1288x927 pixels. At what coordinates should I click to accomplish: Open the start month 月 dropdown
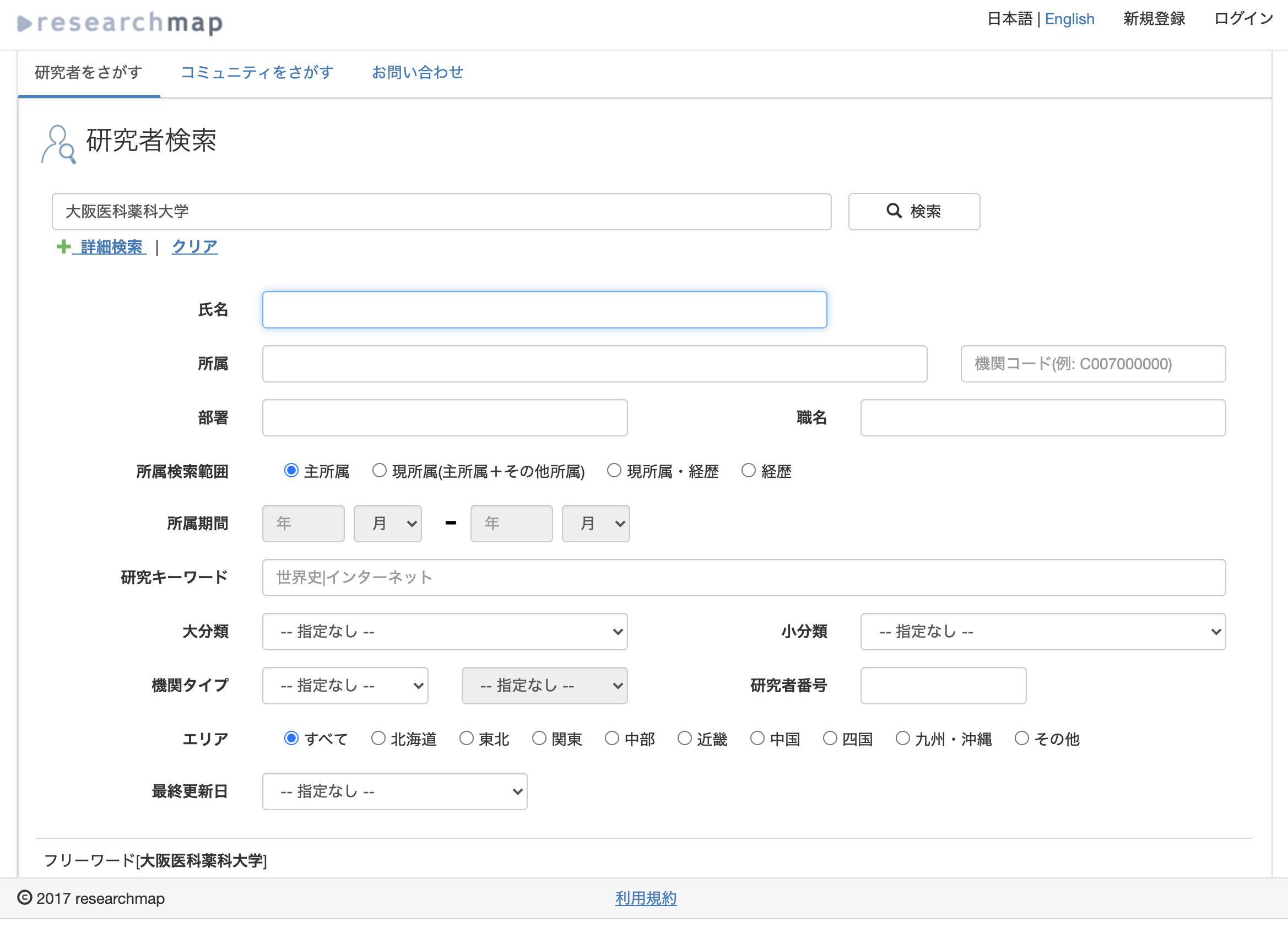click(388, 523)
